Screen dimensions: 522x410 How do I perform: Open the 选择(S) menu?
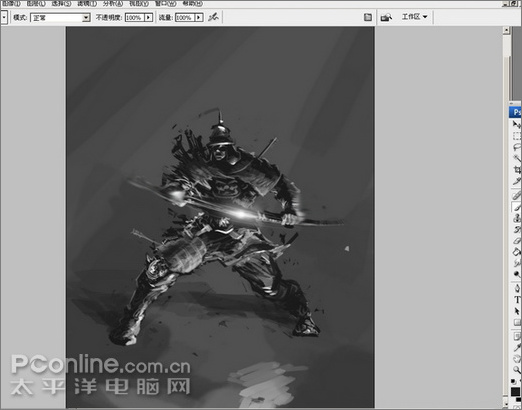coord(61,4)
